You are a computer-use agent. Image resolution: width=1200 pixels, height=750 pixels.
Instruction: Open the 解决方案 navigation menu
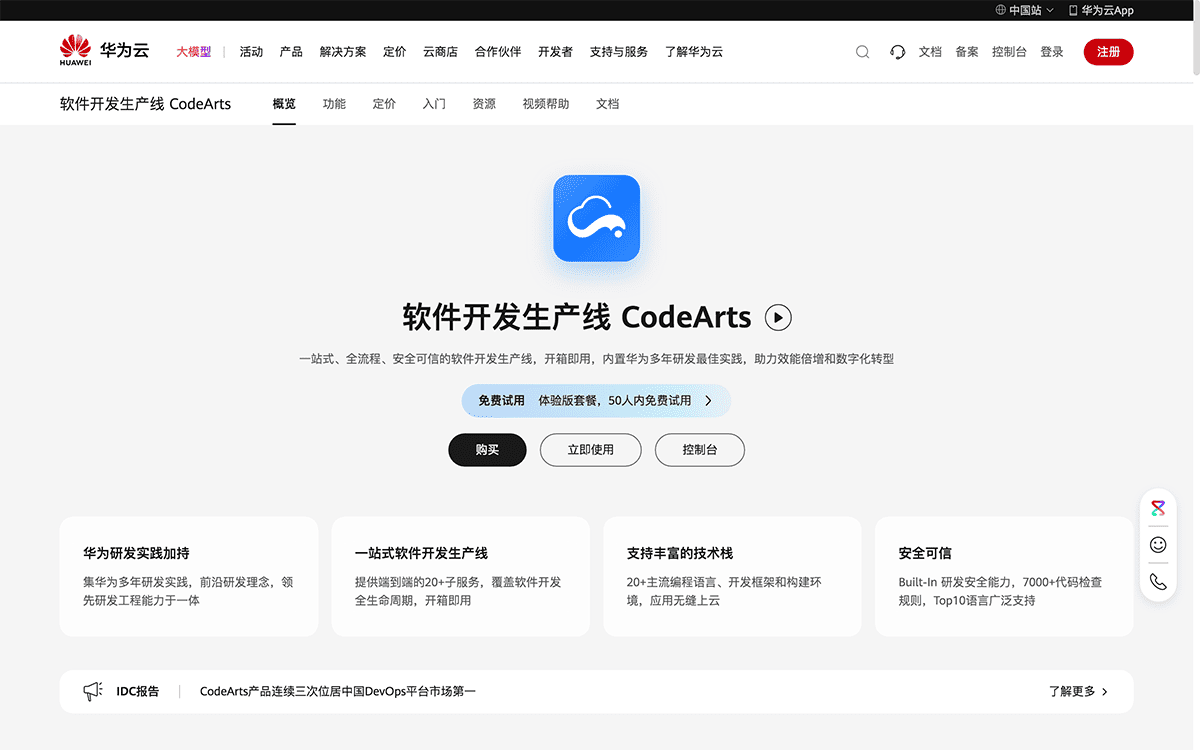343,52
